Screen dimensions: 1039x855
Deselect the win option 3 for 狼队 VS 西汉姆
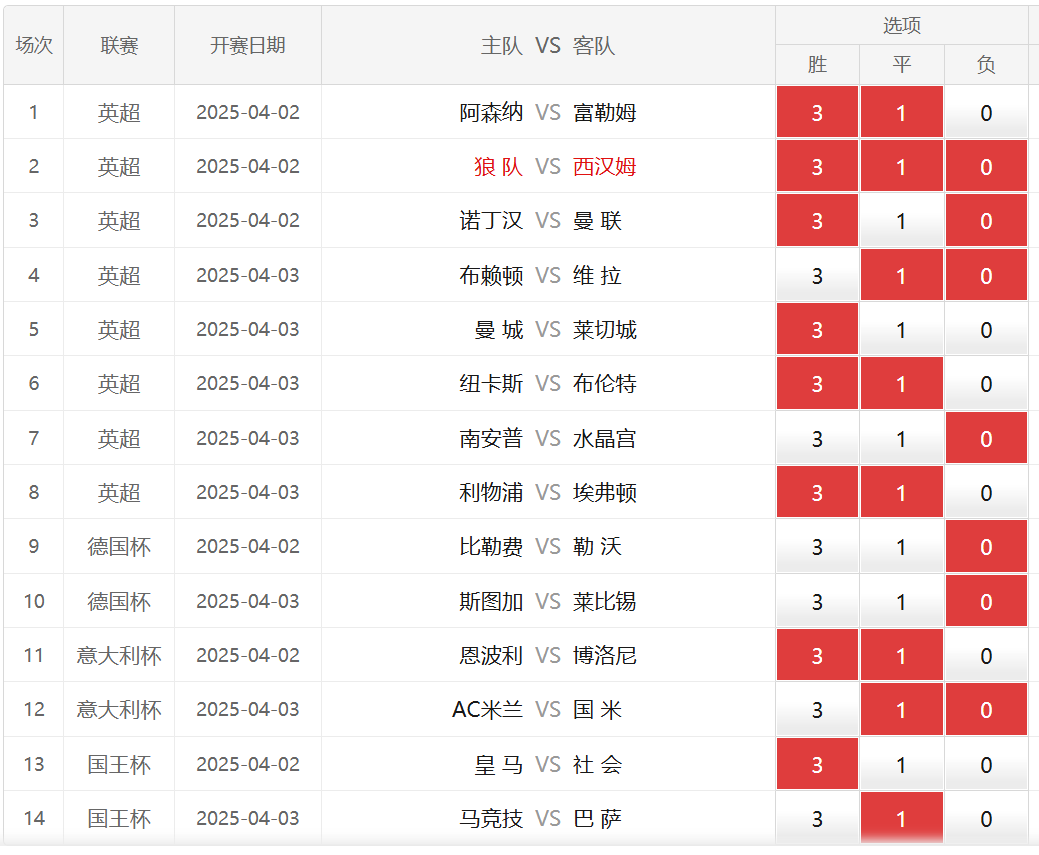(817, 167)
